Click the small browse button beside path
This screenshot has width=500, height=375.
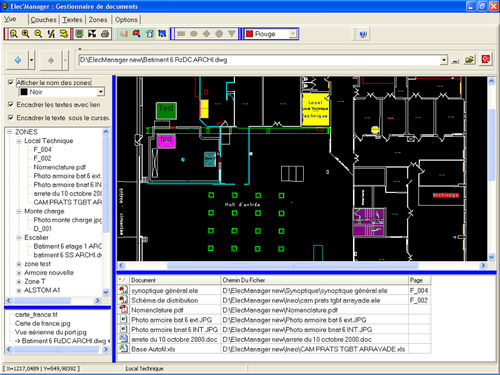pos(455,60)
